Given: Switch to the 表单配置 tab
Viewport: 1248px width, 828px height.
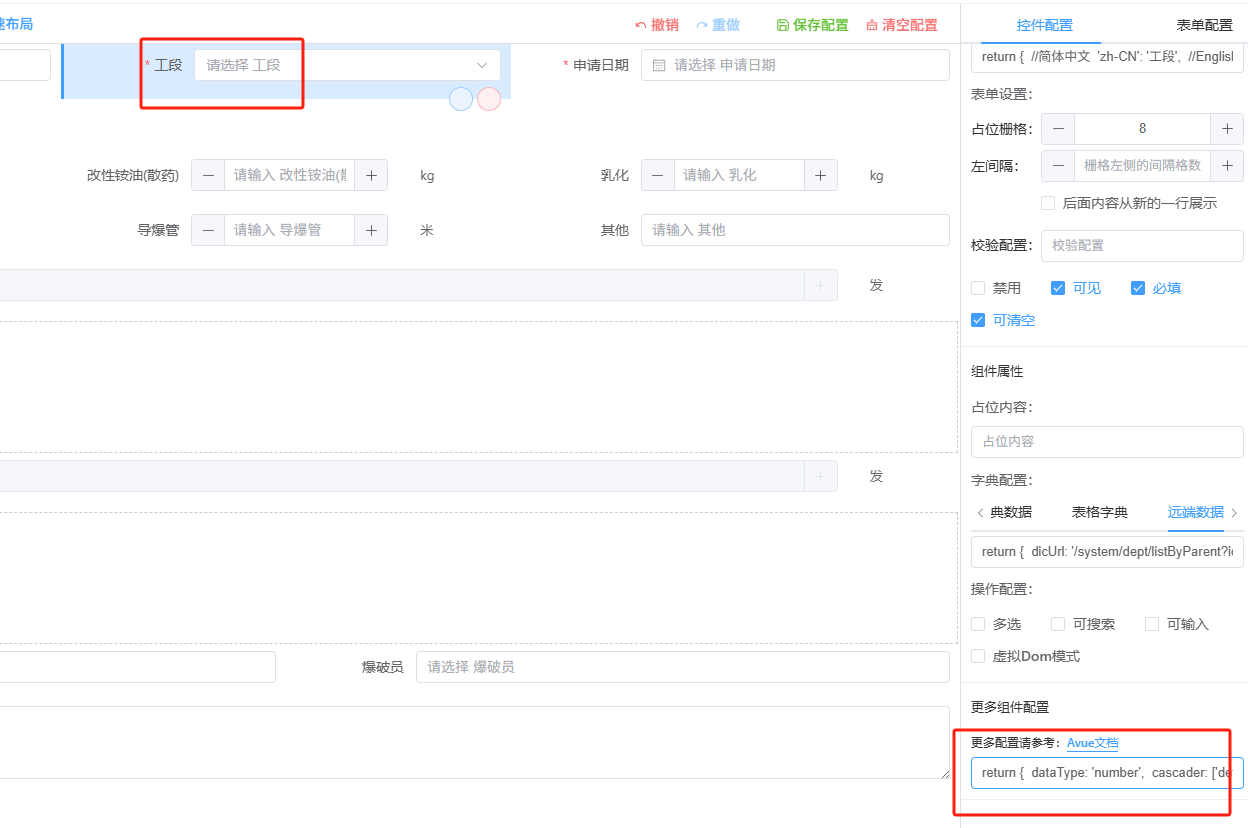Looking at the screenshot, I should (x=1204, y=25).
